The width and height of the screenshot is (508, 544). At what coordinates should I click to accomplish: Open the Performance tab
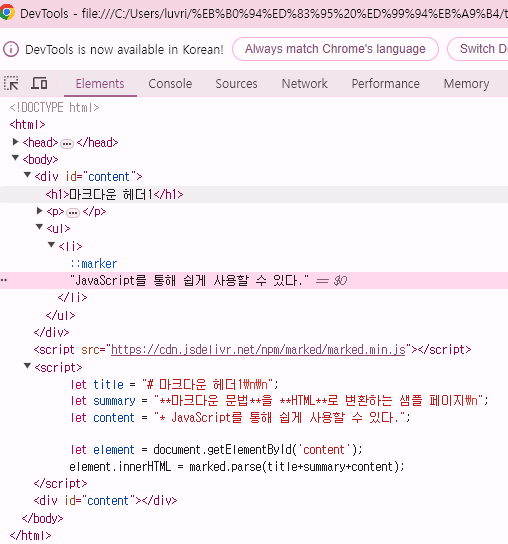pos(386,84)
